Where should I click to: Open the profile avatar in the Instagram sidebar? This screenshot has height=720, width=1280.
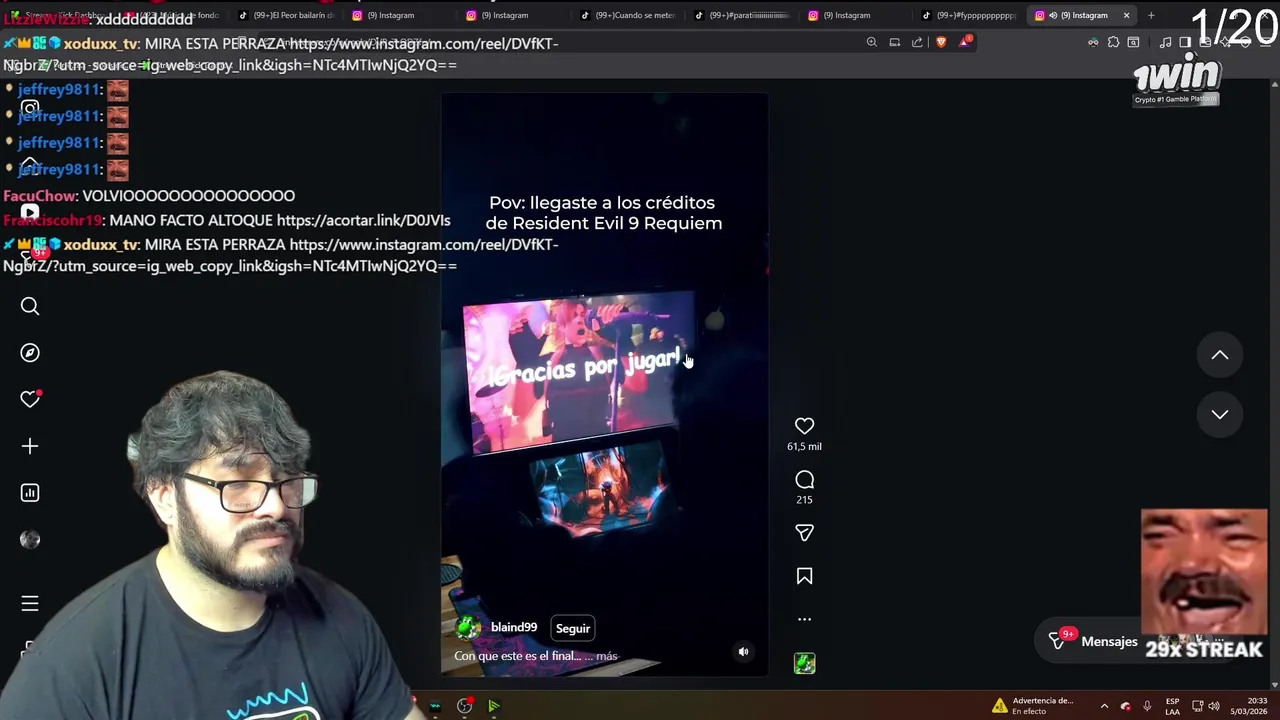[30, 539]
